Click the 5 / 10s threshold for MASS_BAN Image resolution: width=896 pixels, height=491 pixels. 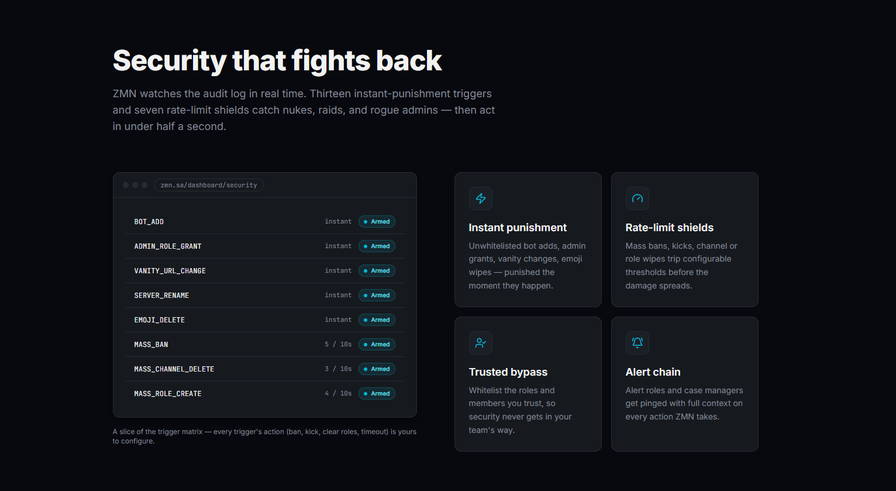(338, 345)
